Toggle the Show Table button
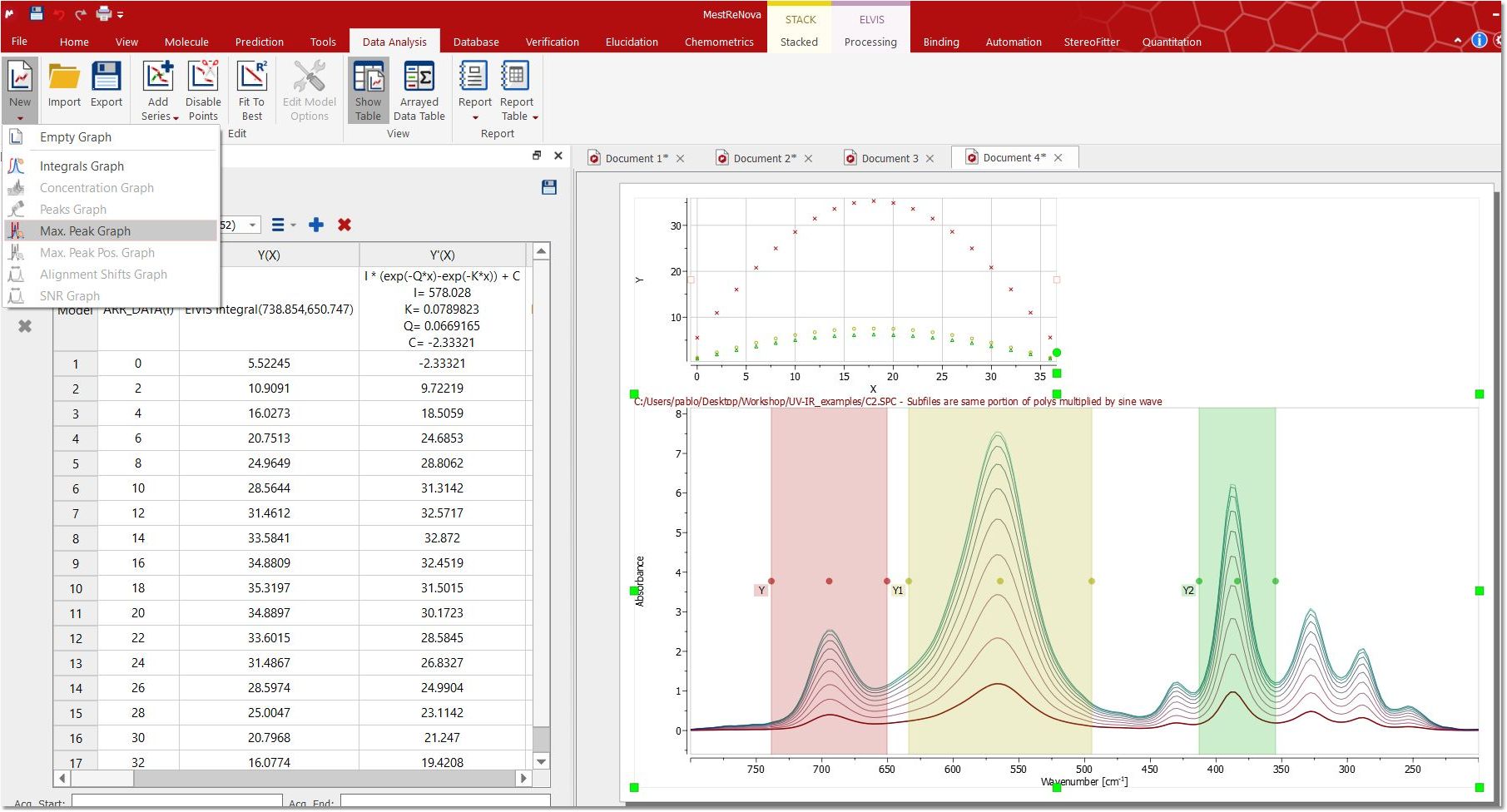 click(x=368, y=91)
